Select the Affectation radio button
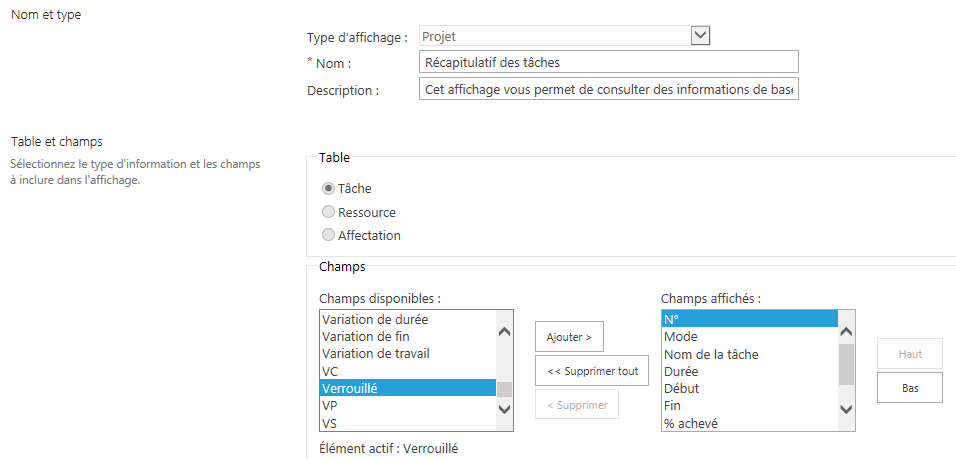This screenshot has width=956, height=459. click(x=328, y=235)
